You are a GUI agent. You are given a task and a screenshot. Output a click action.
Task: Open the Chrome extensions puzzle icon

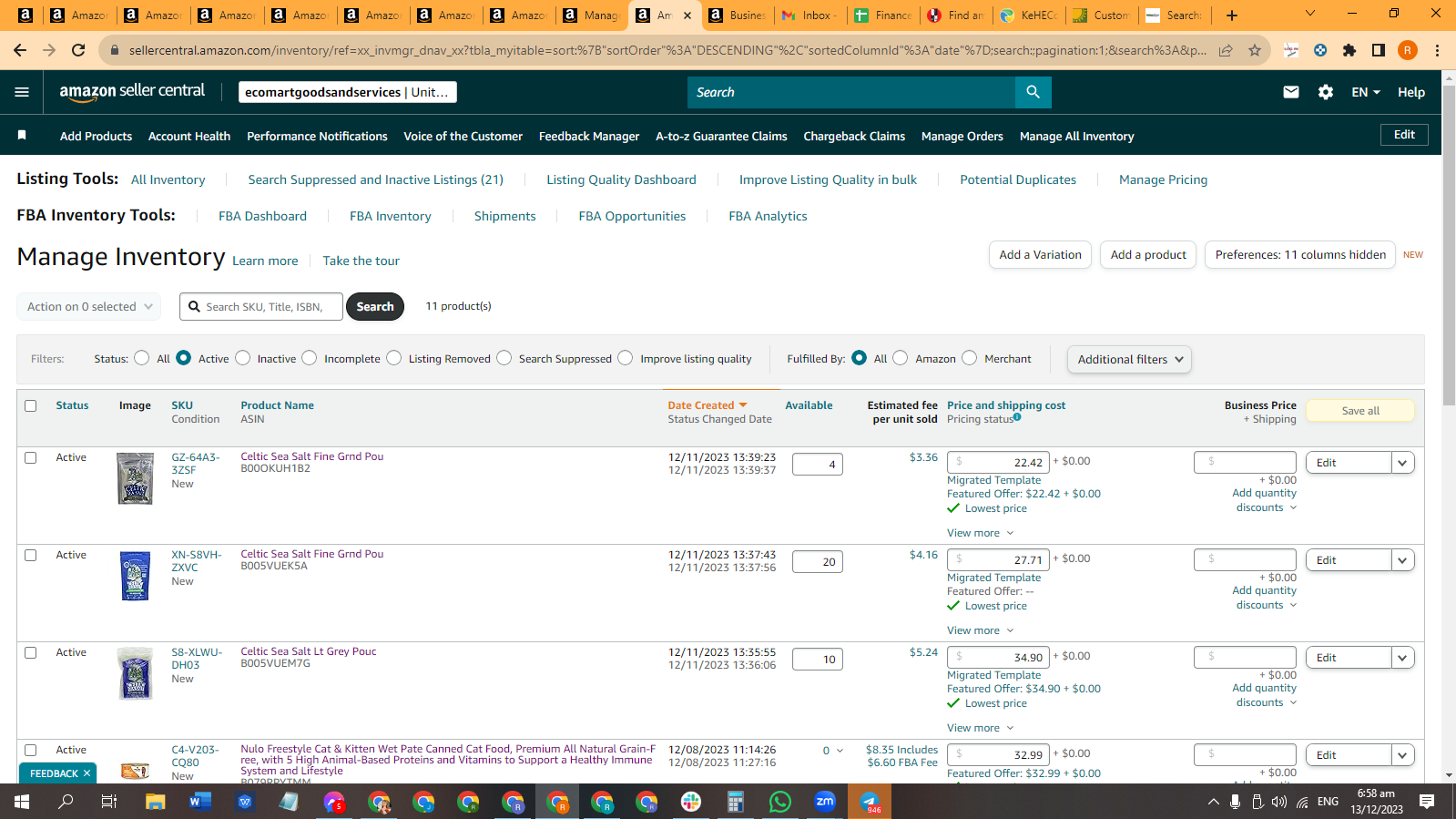(1349, 50)
